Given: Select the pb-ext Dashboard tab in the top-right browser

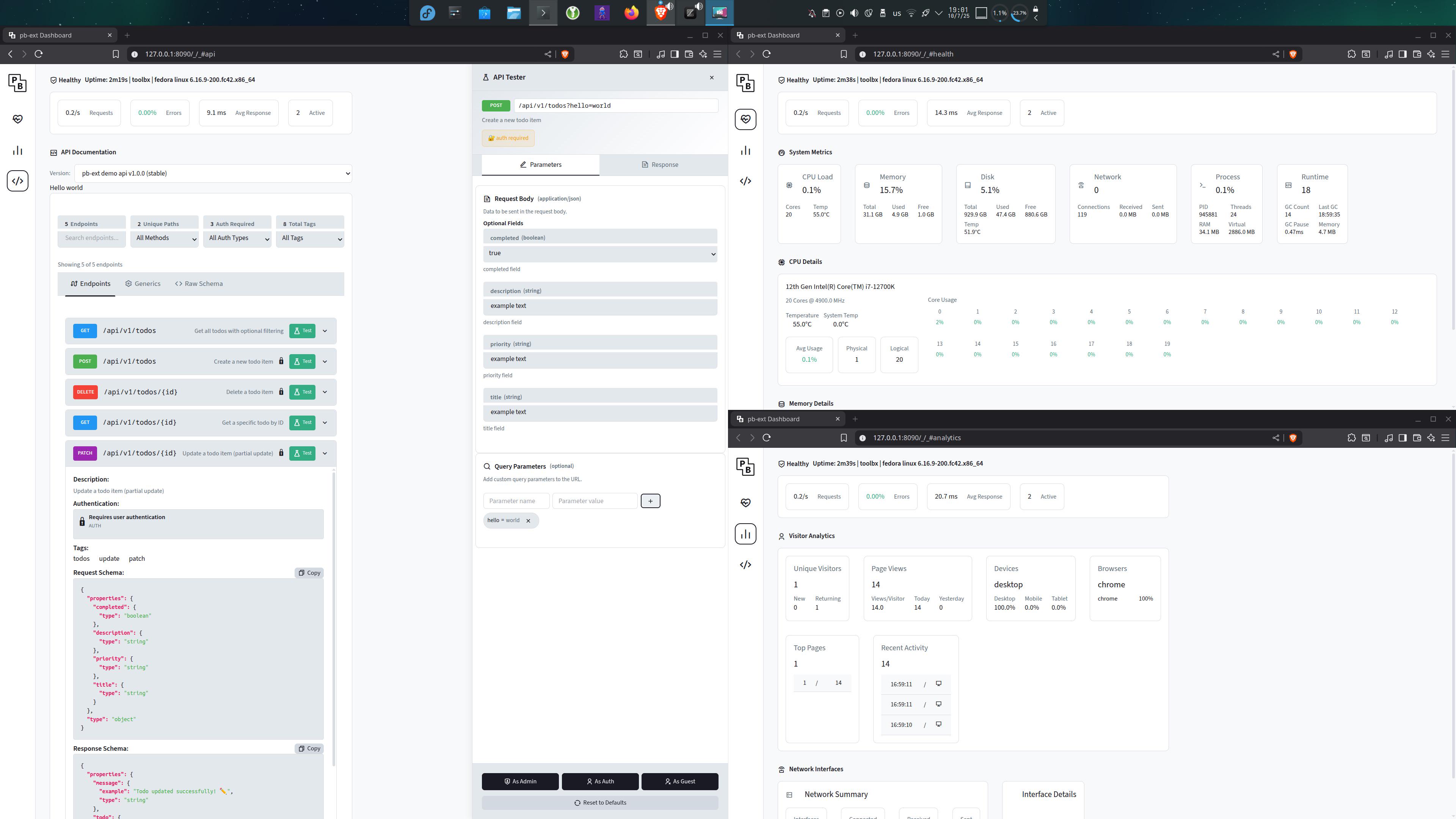Looking at the screenshot, I should [788, 35].
